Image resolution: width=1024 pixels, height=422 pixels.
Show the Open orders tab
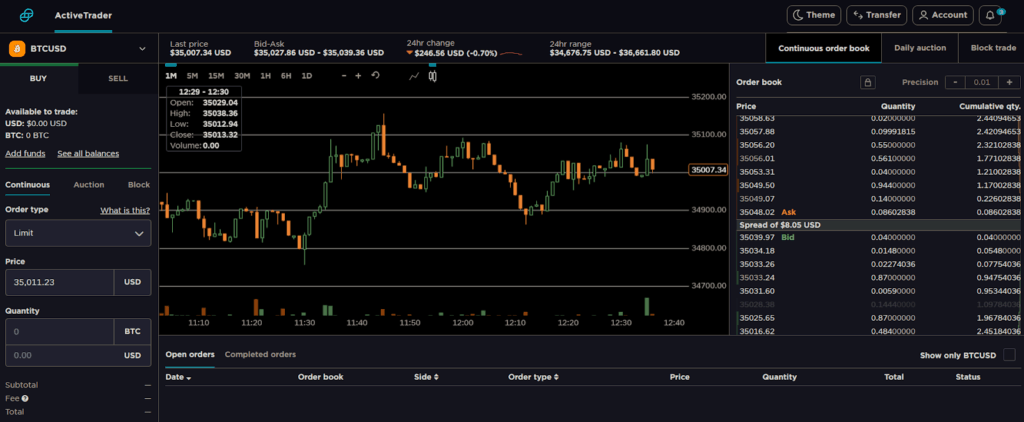pos(190,355)
